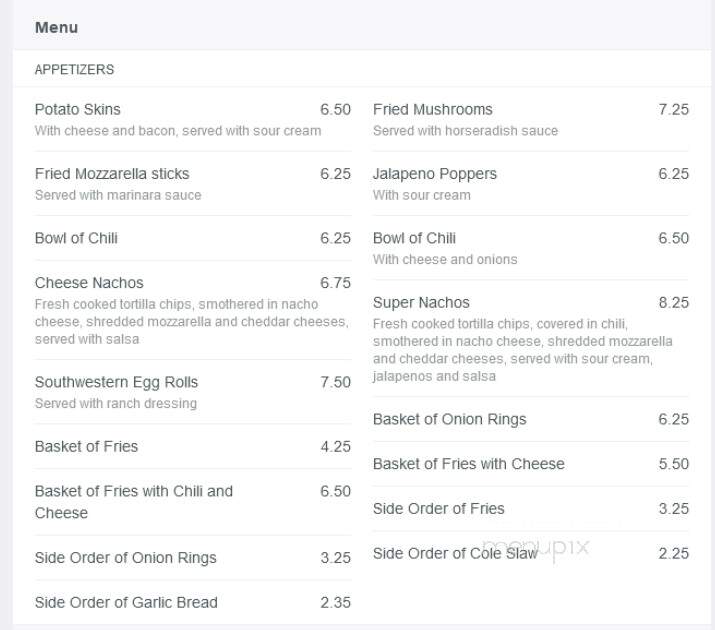
Task: Click Basket of Fries with Cheese
Action: (468, 464)
